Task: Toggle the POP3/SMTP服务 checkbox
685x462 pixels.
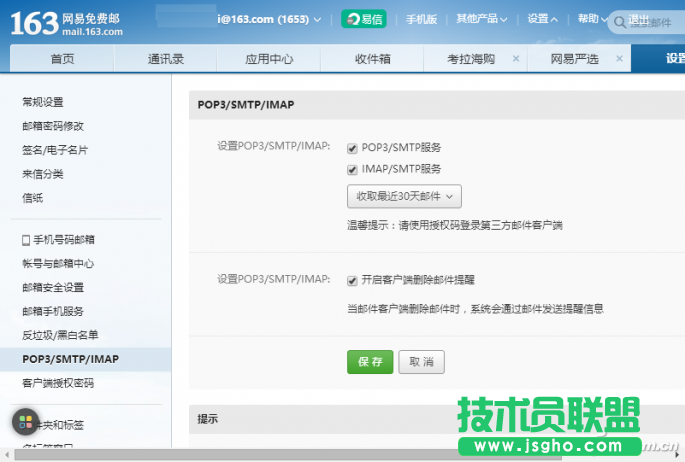Action: coord(352,147)
